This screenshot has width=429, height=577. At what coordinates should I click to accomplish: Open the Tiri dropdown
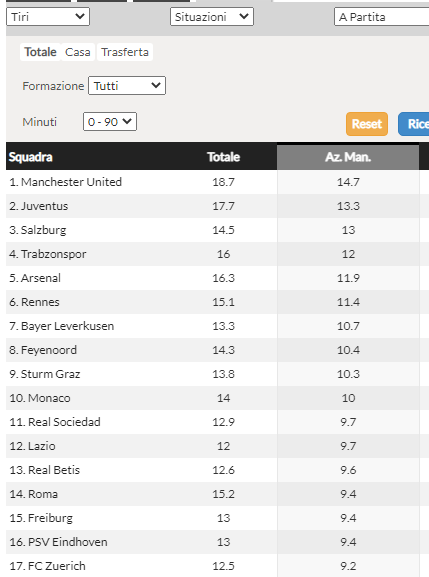pos(48,17)
